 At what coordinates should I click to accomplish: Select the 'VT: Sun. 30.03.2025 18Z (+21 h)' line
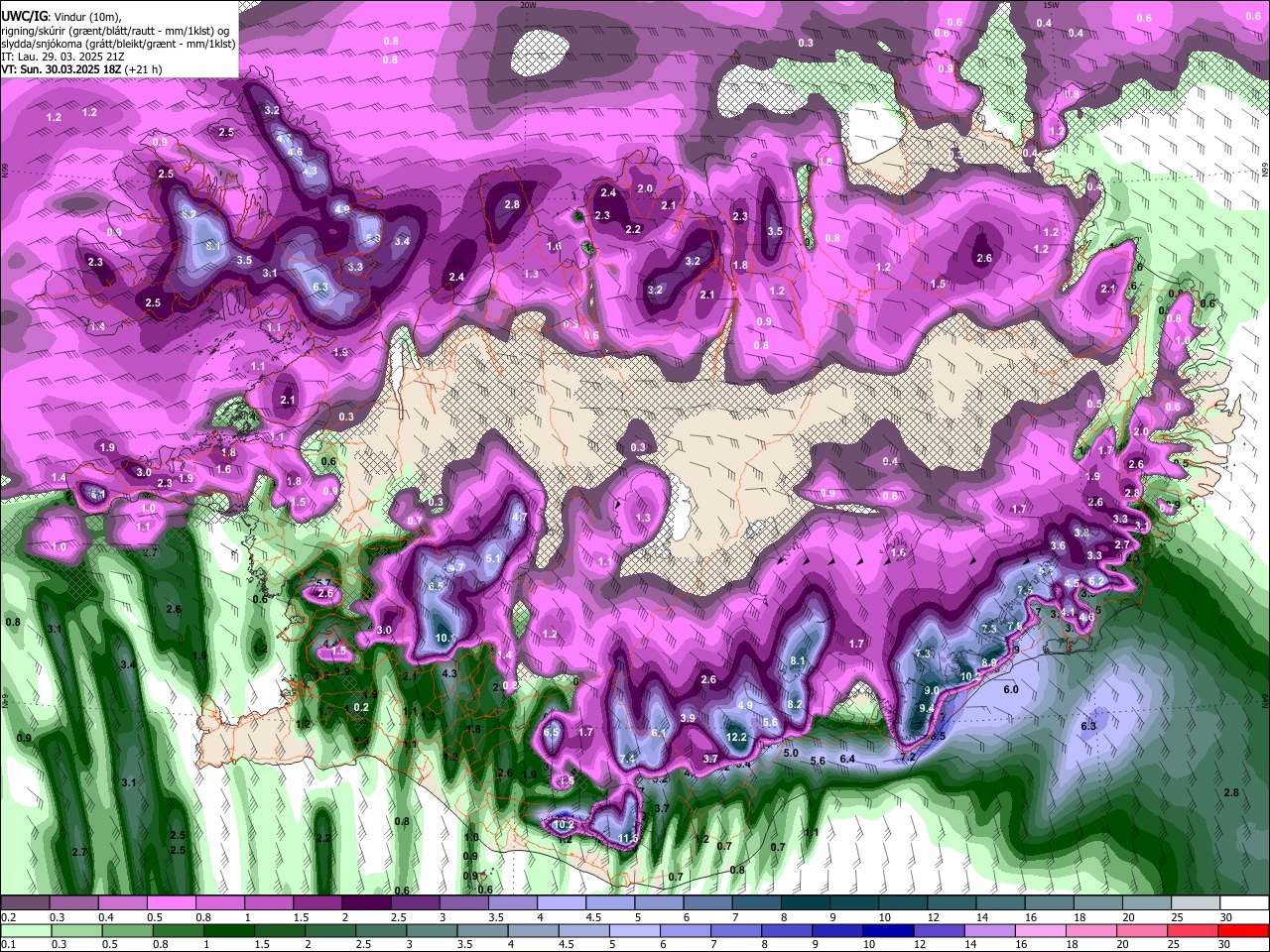(81, 69)
